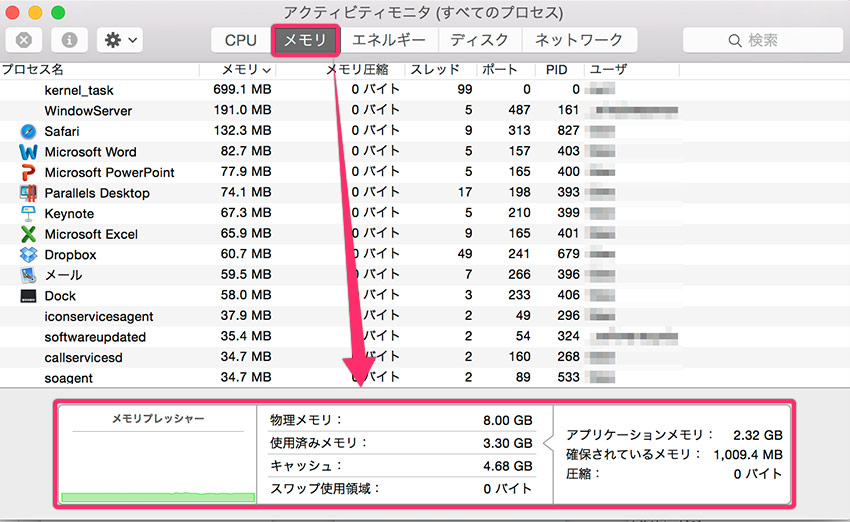
Task: Select the soagent process
Action: point(68,378)
